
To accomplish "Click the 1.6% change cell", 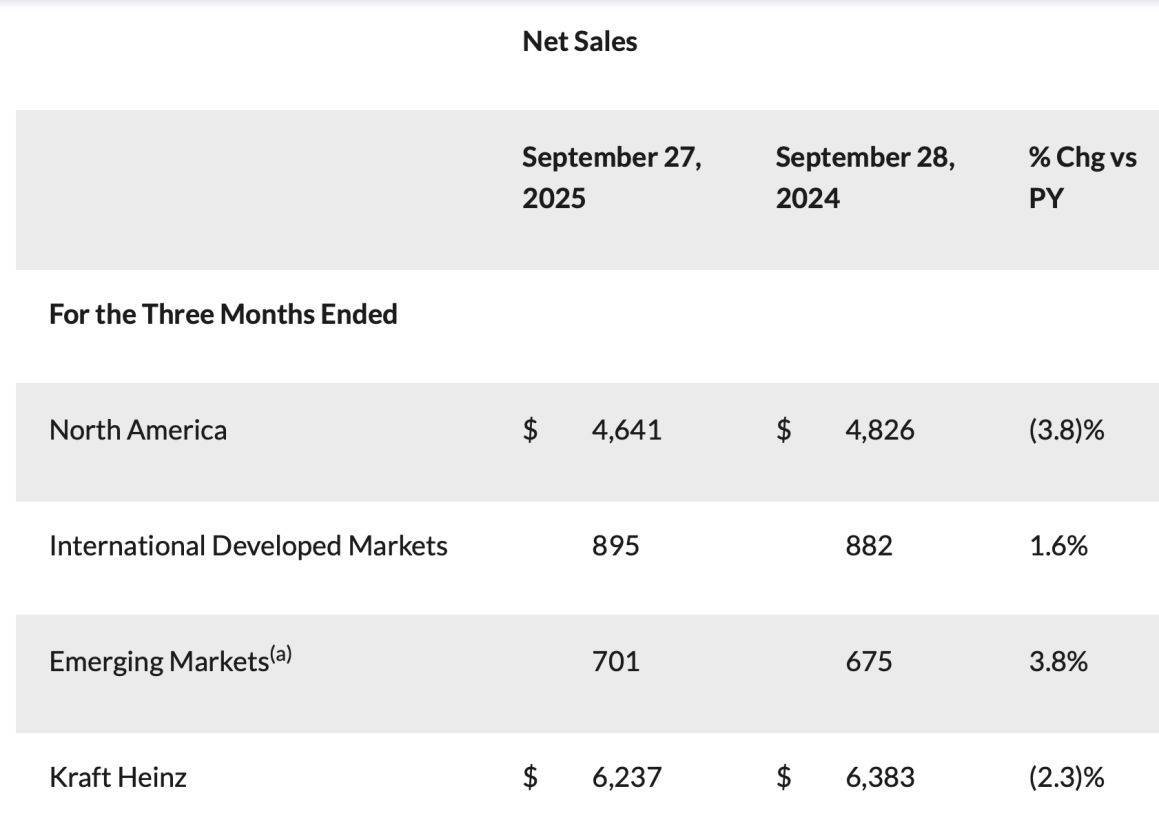I will (1058, 546).
